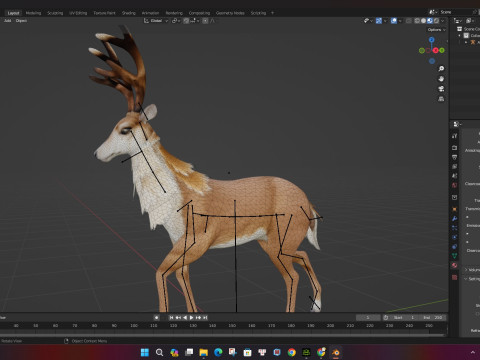Jump to the timeline end frame
This screenshot has height=360, width=480.
205,318
